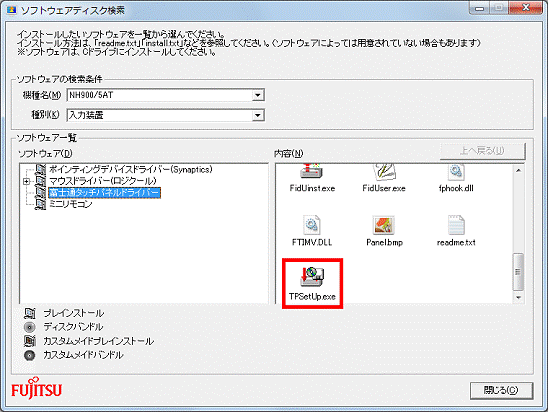Image resolution: width=548 pixels, height=412 pixels.
Task: Click the FidUinst.exe file name label
Action: click(312, 188)
